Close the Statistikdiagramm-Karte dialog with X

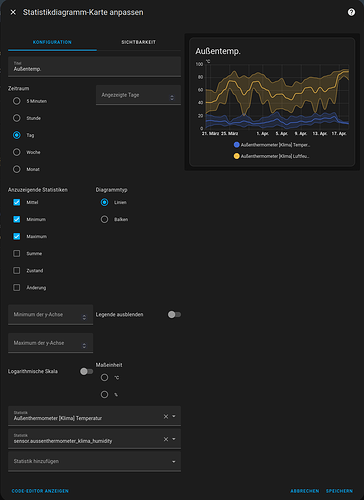click(x=13, y=12)
